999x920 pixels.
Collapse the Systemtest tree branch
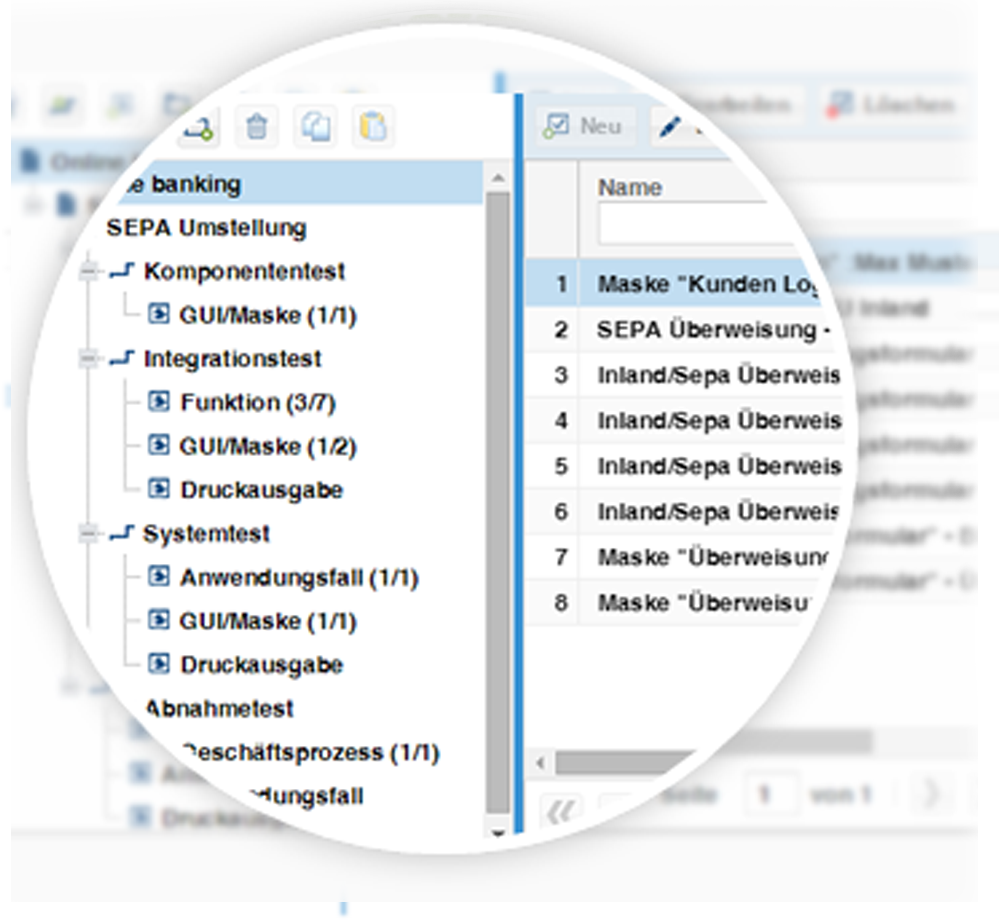tap(86, 533)
